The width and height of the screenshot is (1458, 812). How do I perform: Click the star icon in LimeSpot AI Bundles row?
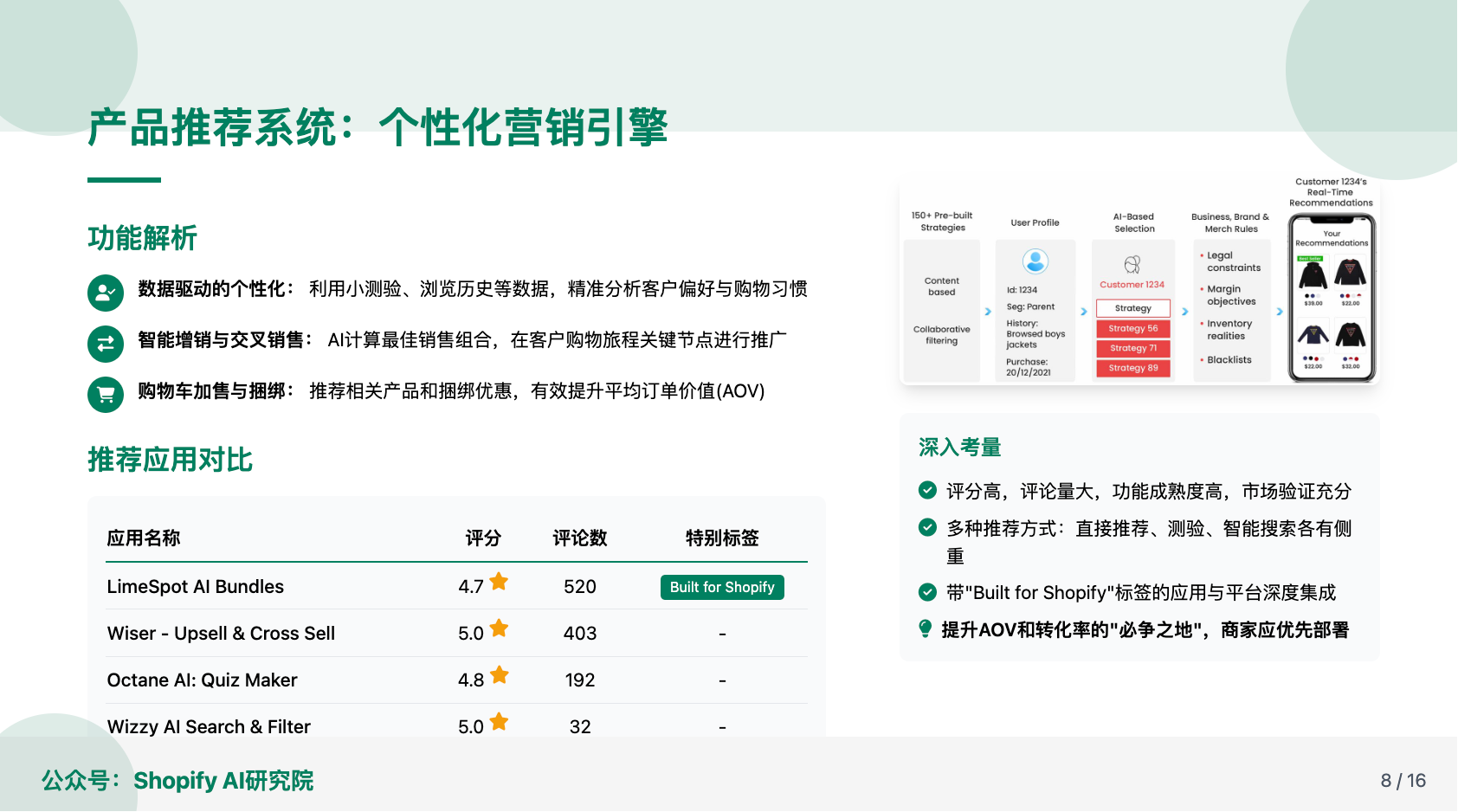(x=499, y=582)
